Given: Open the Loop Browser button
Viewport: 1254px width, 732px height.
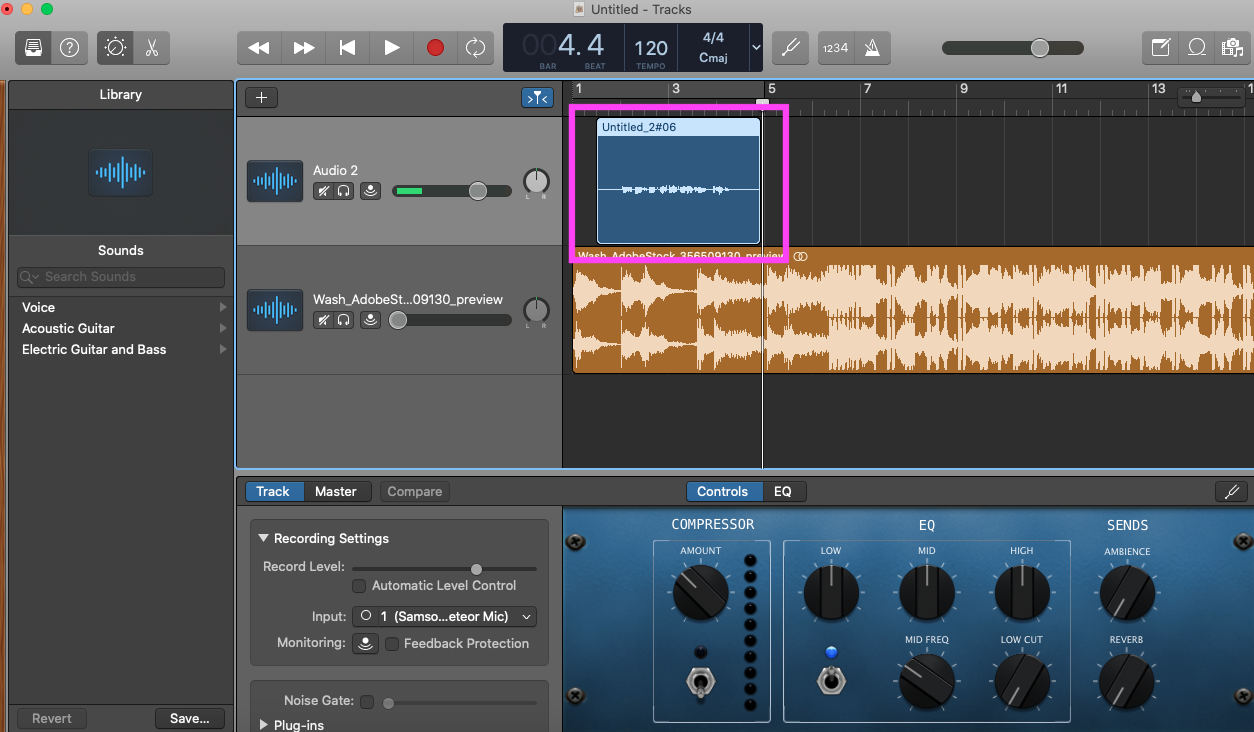Looking at the screenshot, I should pos(1196,47).
